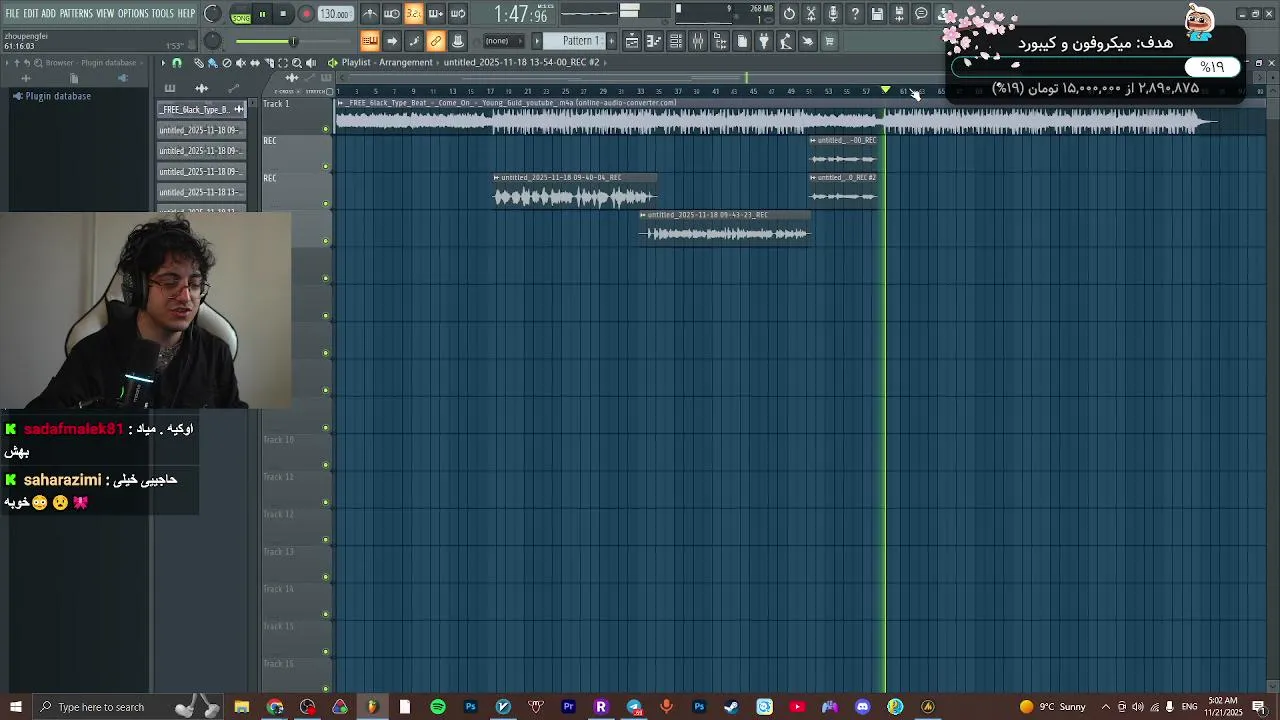
Task: Select _FREE_6lack_Type_B picker clip
Action: point(201,109)
